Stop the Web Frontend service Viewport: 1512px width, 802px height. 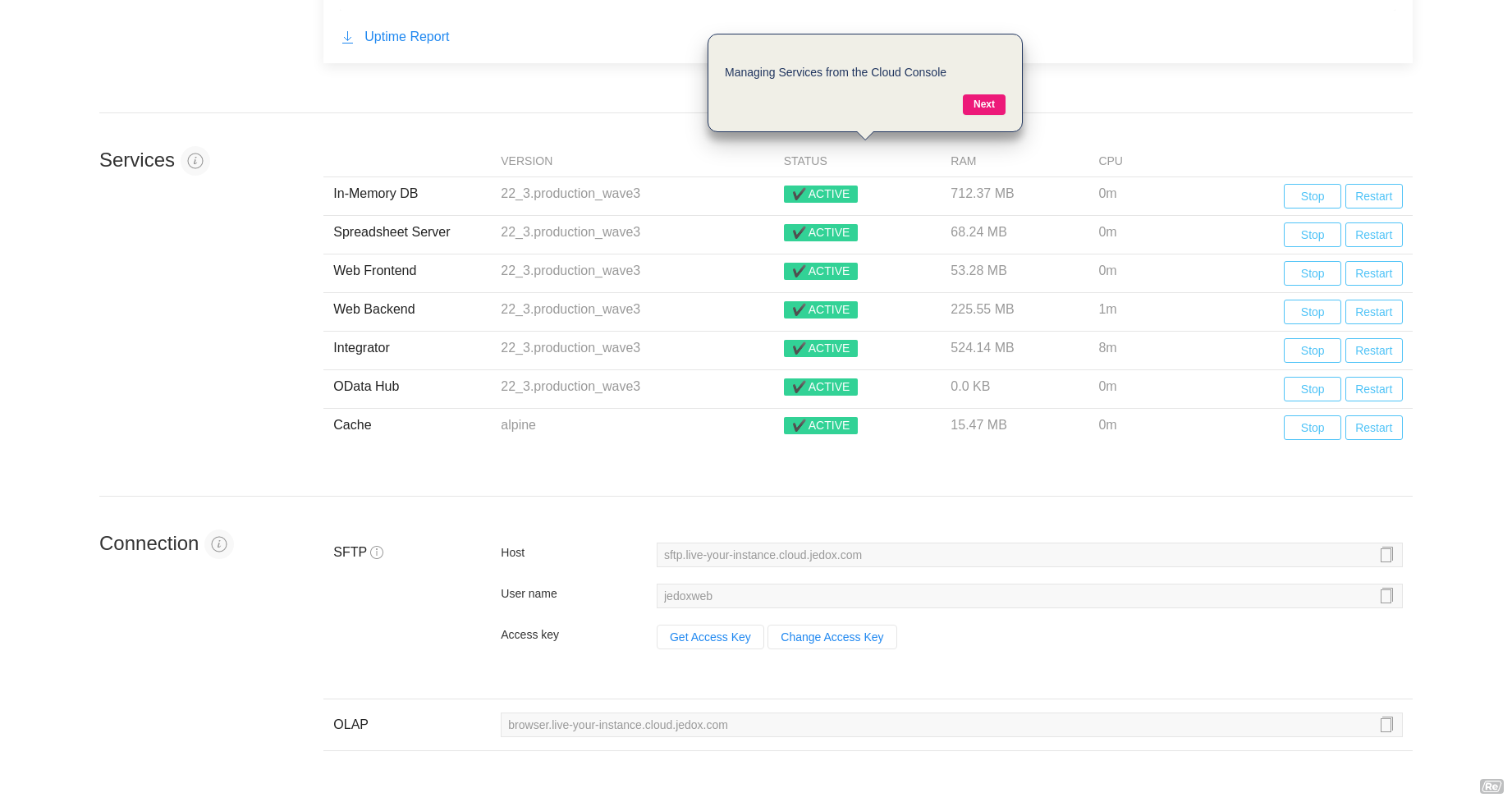pos(1312,273)
